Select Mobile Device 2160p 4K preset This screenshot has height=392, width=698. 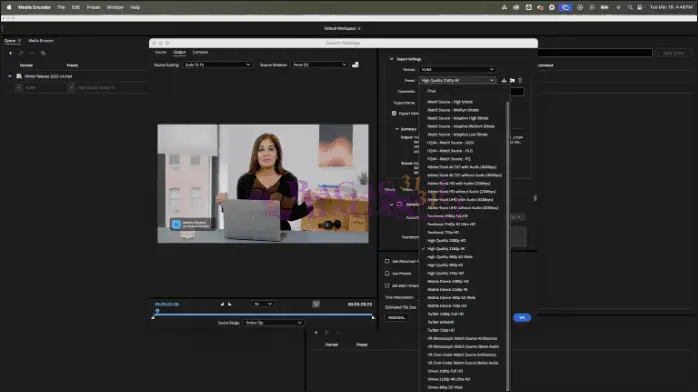[x=447, y=290]
